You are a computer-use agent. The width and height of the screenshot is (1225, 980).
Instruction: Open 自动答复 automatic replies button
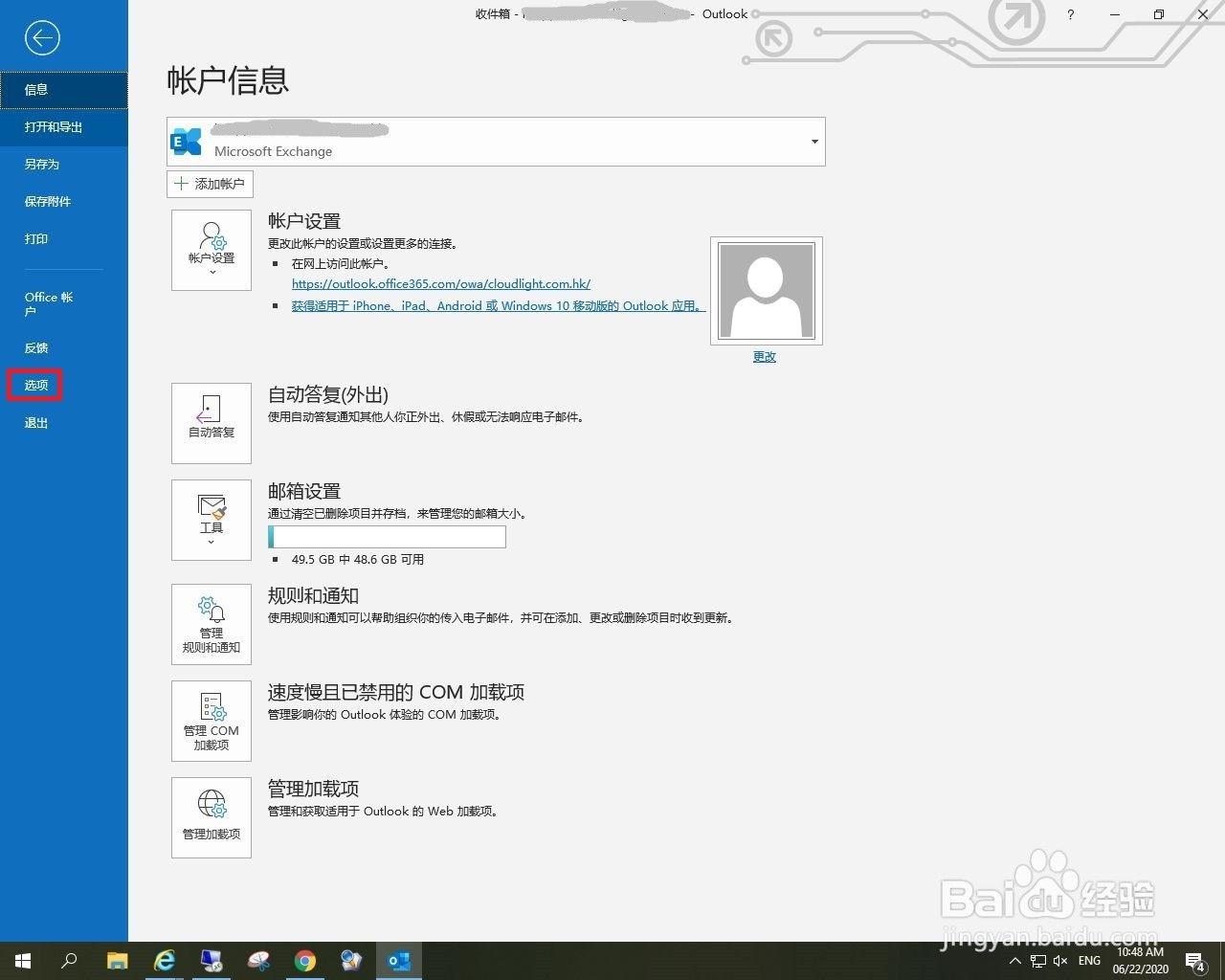click(212, 423)
